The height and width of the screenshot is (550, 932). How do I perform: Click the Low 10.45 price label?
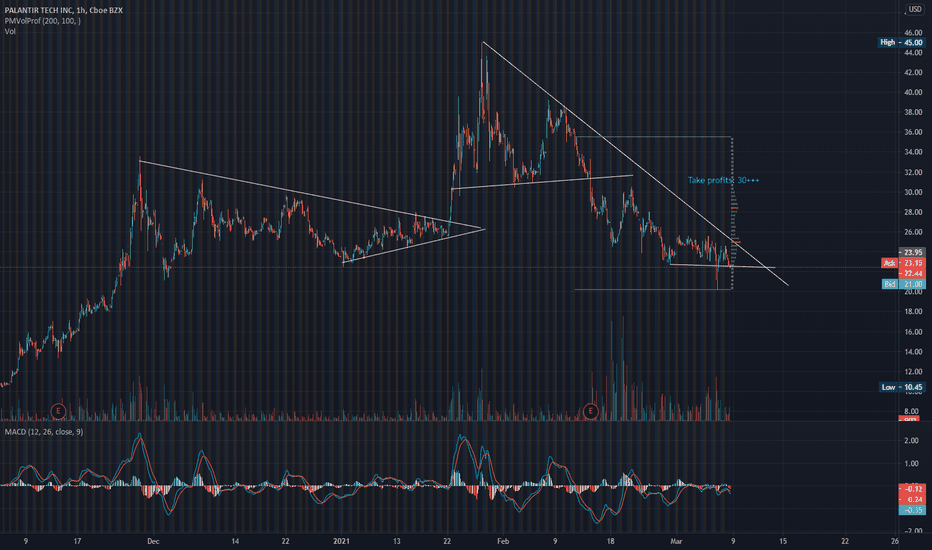pyautogui.click(x=902, y=387)
